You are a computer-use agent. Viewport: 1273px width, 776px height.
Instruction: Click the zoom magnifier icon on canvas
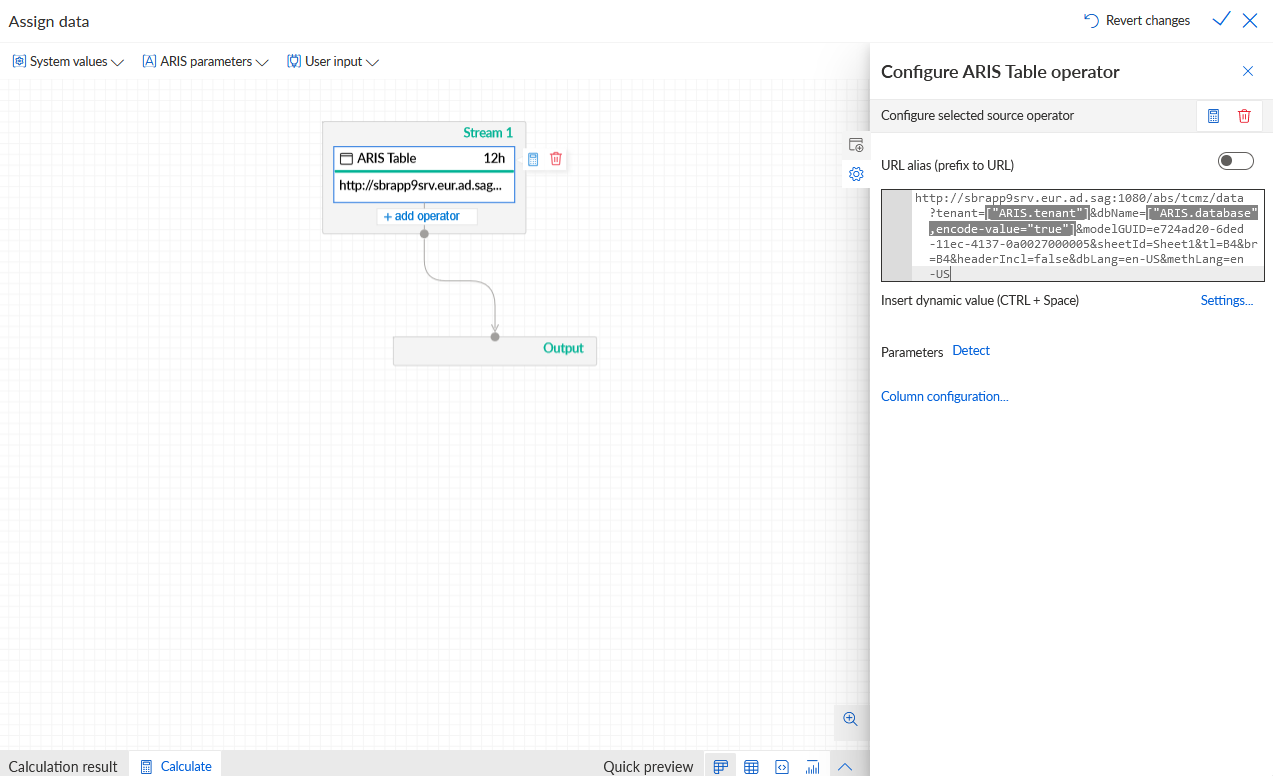(x=851, y=719)
